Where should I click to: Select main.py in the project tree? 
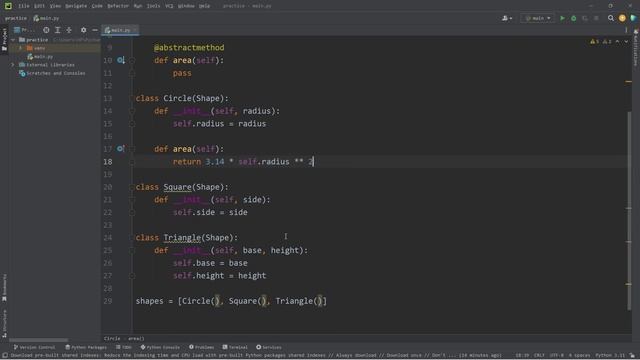coord(40,56)
